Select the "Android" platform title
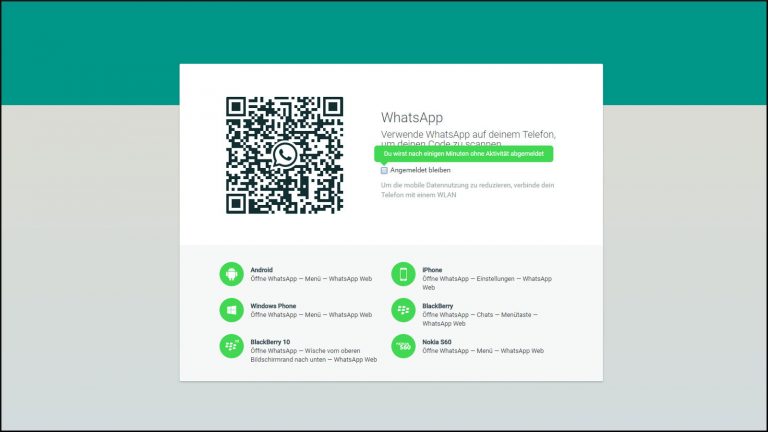The height and width of the screenshot is (432, 768). 262,270
